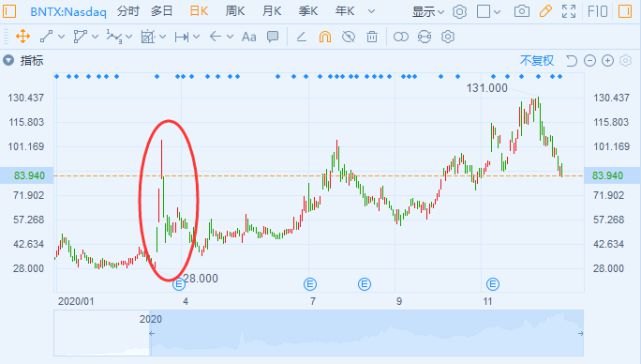Collapse the 指标 indicator section
Viewport: 641px width, 364px height.
[x=9, y=61]
